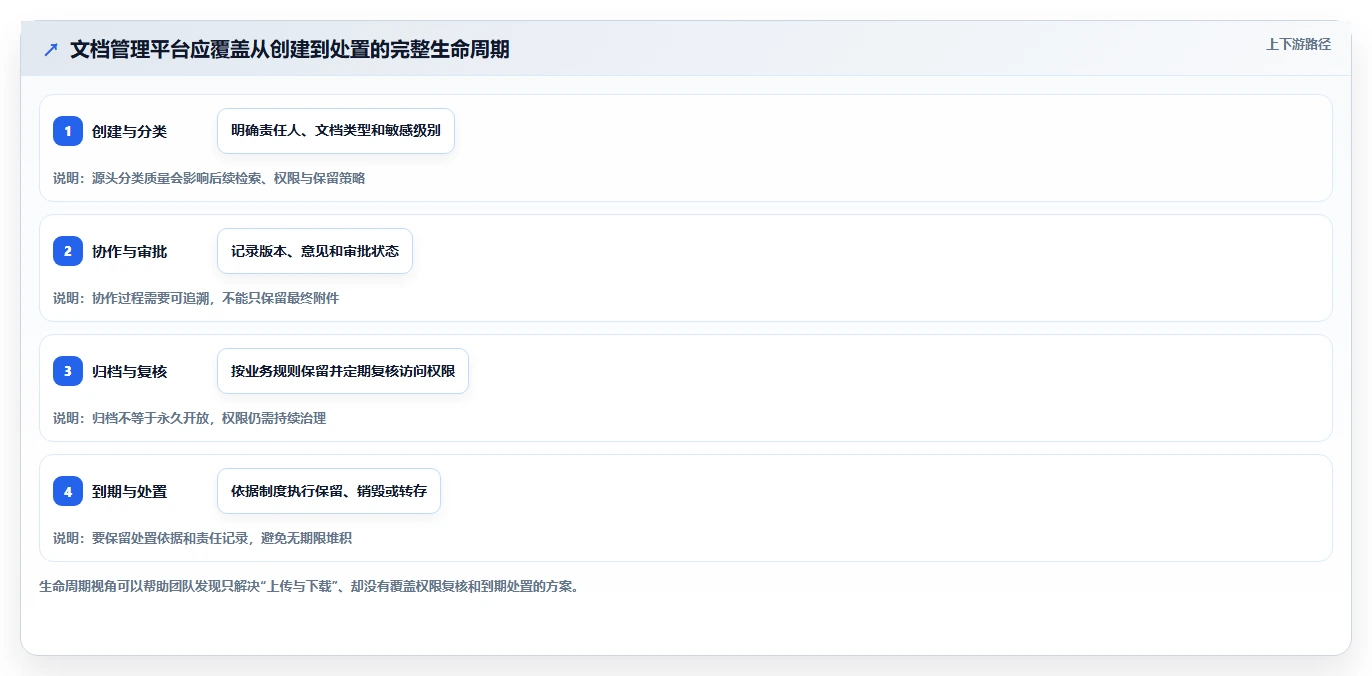The image size is (1372, 676).
Task: Click the 记录版本、意见和审批状态 chip
Action: [x=315, y=251]
